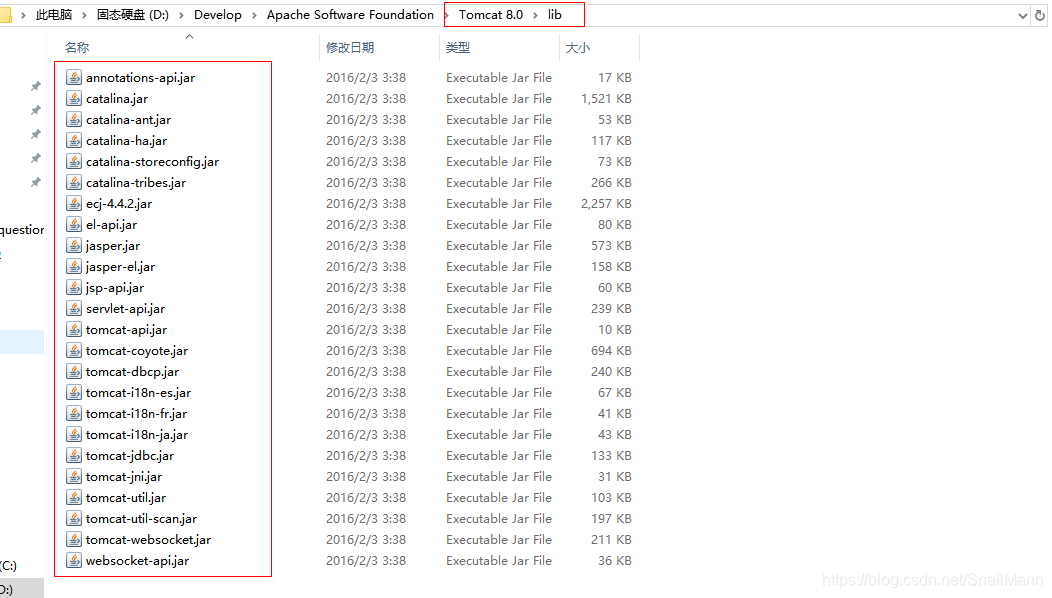Click the catalina-ant.jar file icon
This screenshot has height=598, width=1052.
click(x=74, y=119)
